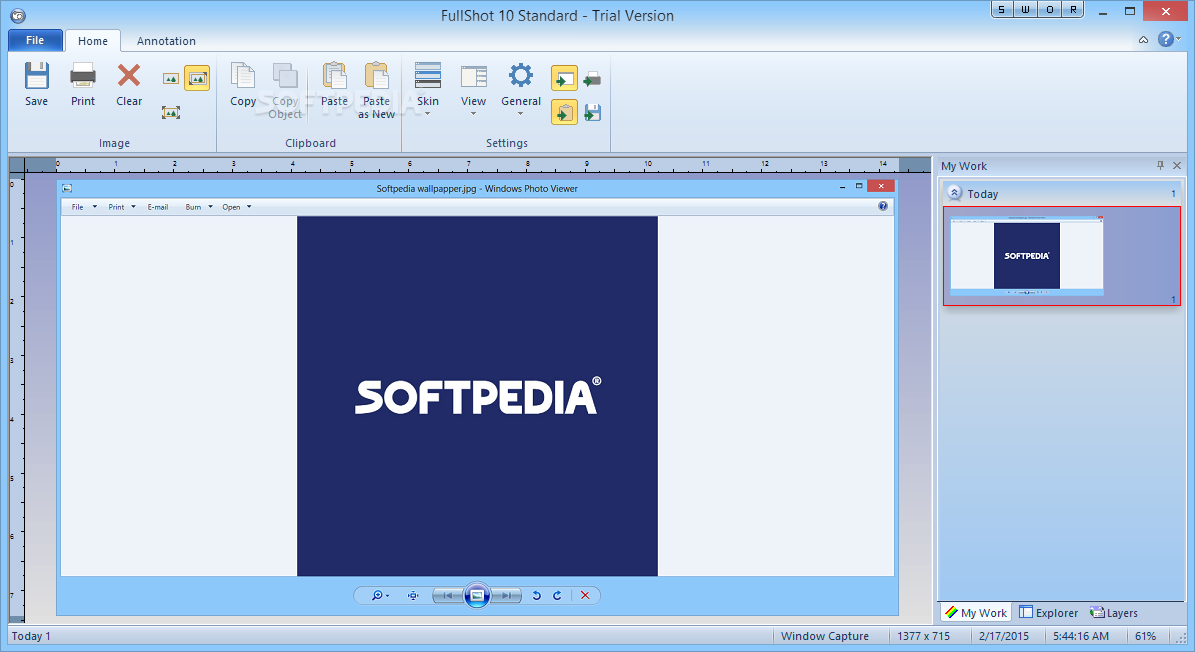Click Paste as New
Screen dimensions: 1195x652
click(x=376, y=90)
